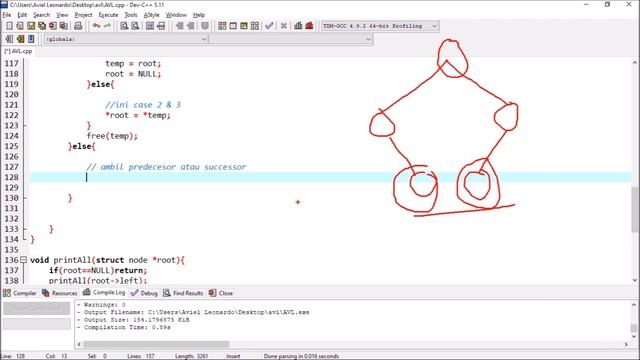Click the Run toolbar icon
Viewport: 640px width, 360px height.
233,26
